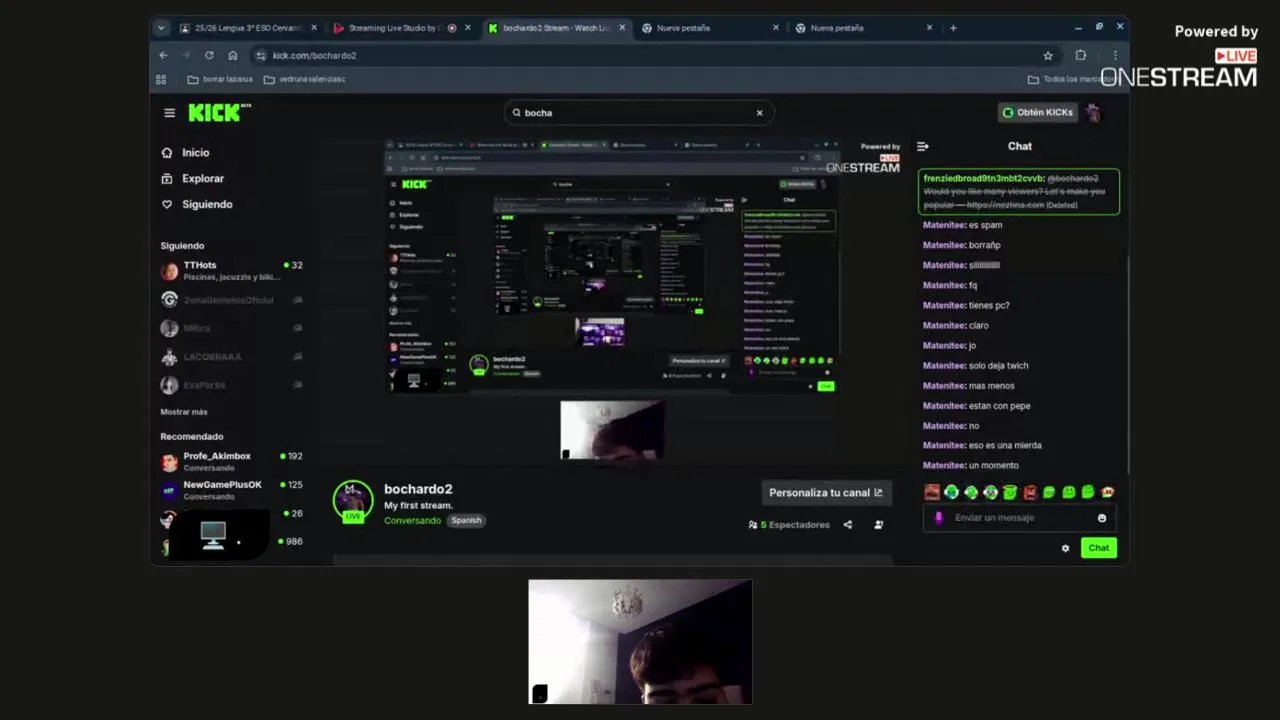Open chat settings gear icon
The height and width of the screenshot is (720, 1280).
pos(1065,548)
